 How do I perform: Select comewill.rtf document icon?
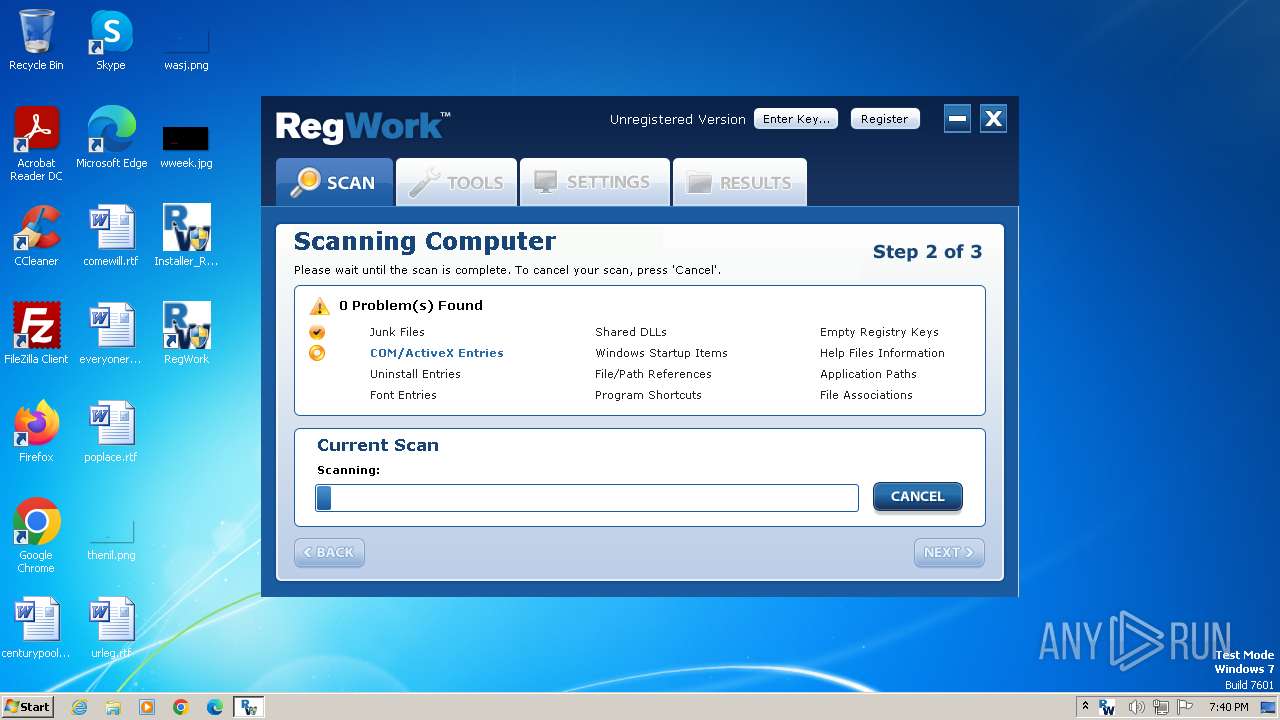coord(111,236)
